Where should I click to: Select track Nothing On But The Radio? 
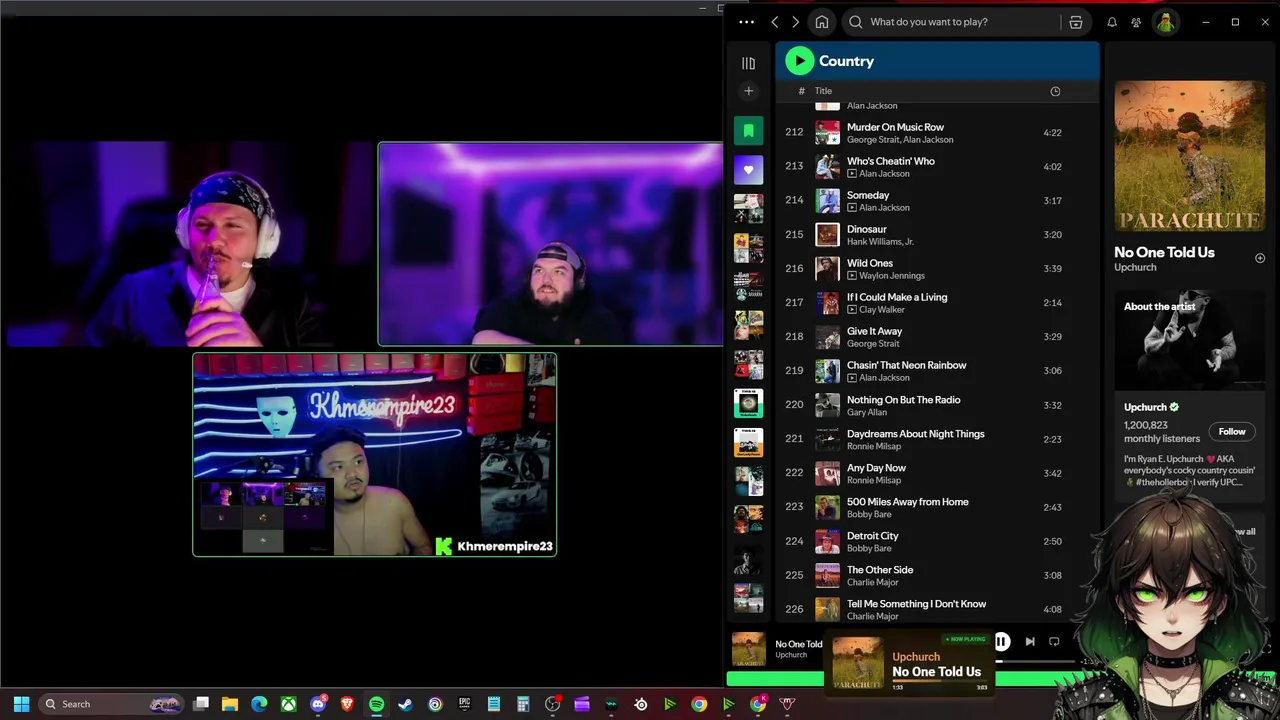[937, 404]
